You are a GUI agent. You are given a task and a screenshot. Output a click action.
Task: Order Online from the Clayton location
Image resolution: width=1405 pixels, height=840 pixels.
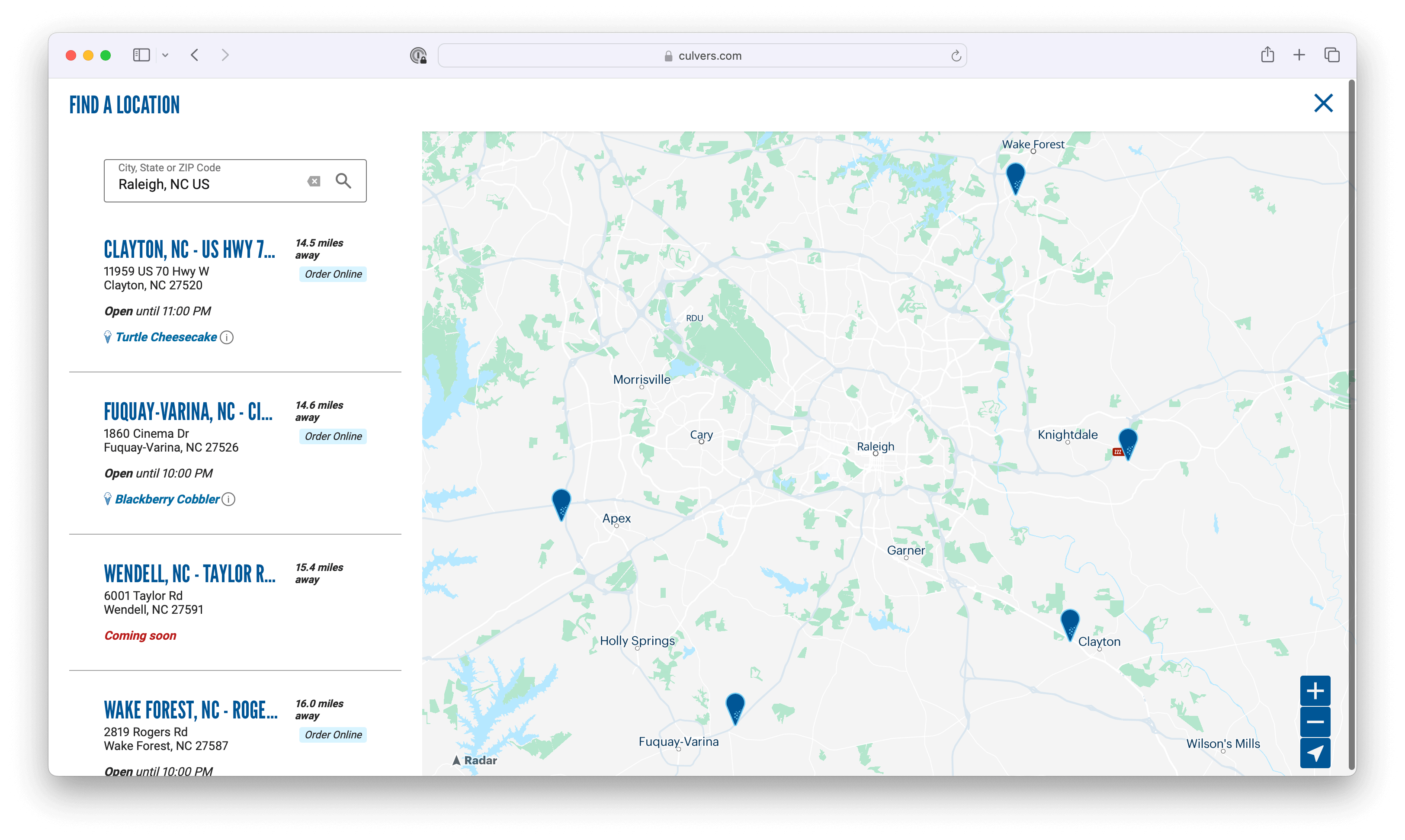click(333, 274)
